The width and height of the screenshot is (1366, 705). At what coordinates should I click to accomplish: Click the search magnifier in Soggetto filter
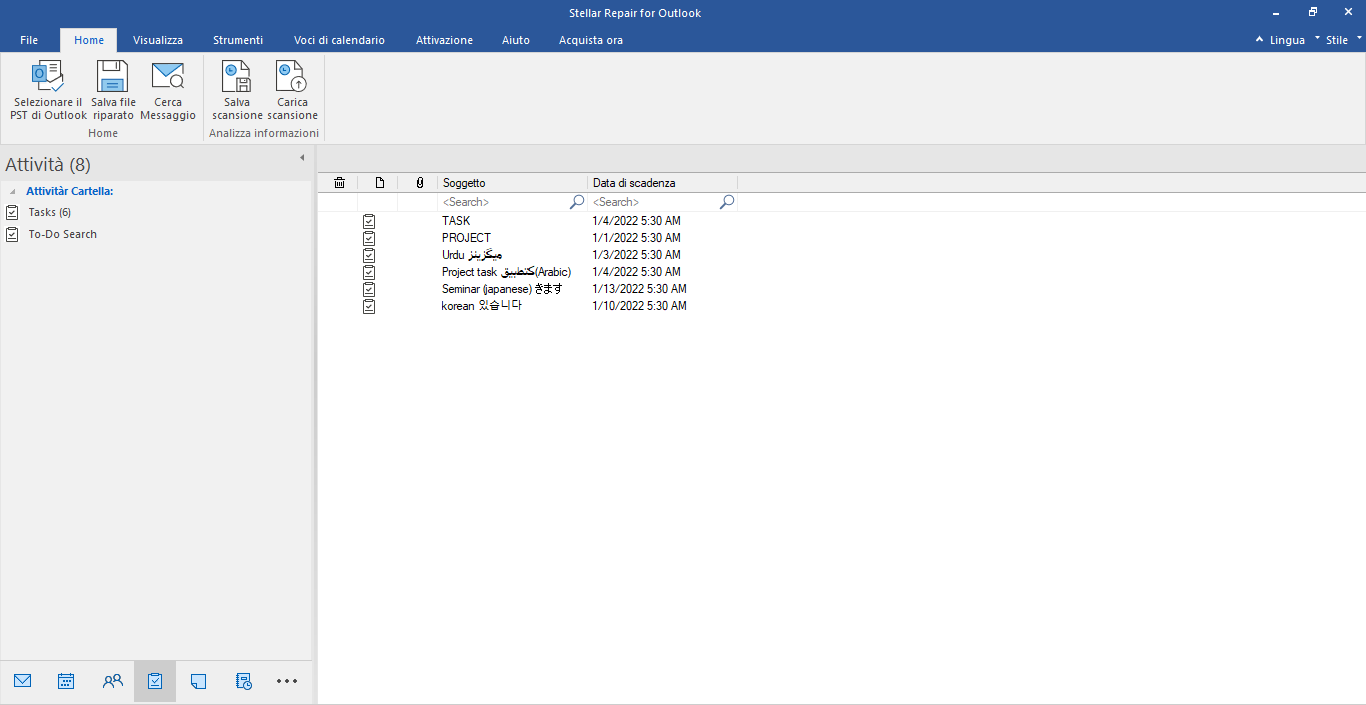click(x=577, y=202)
